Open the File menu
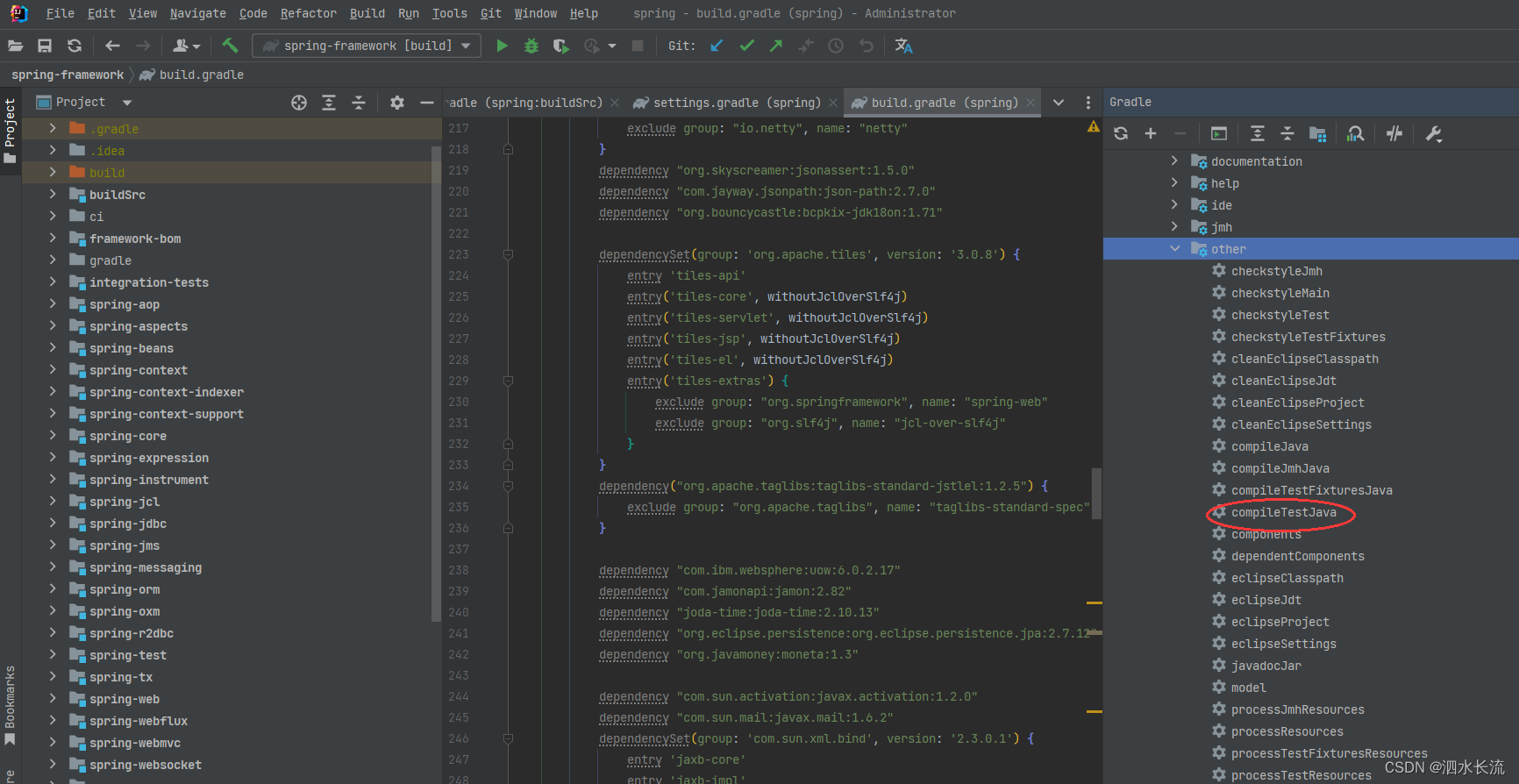 60,13
